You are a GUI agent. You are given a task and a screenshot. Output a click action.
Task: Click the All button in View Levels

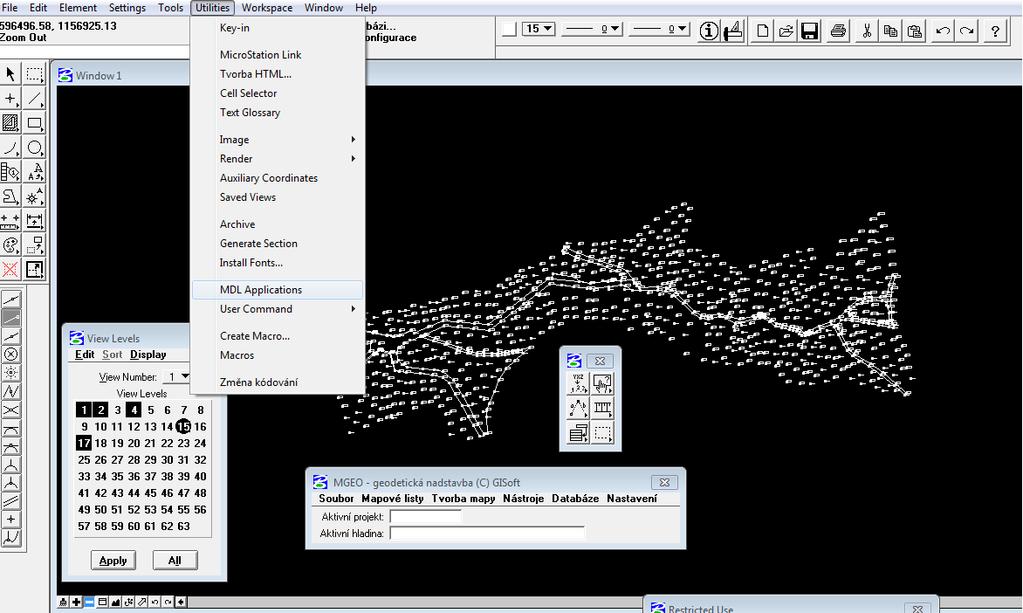pos(175,560)
